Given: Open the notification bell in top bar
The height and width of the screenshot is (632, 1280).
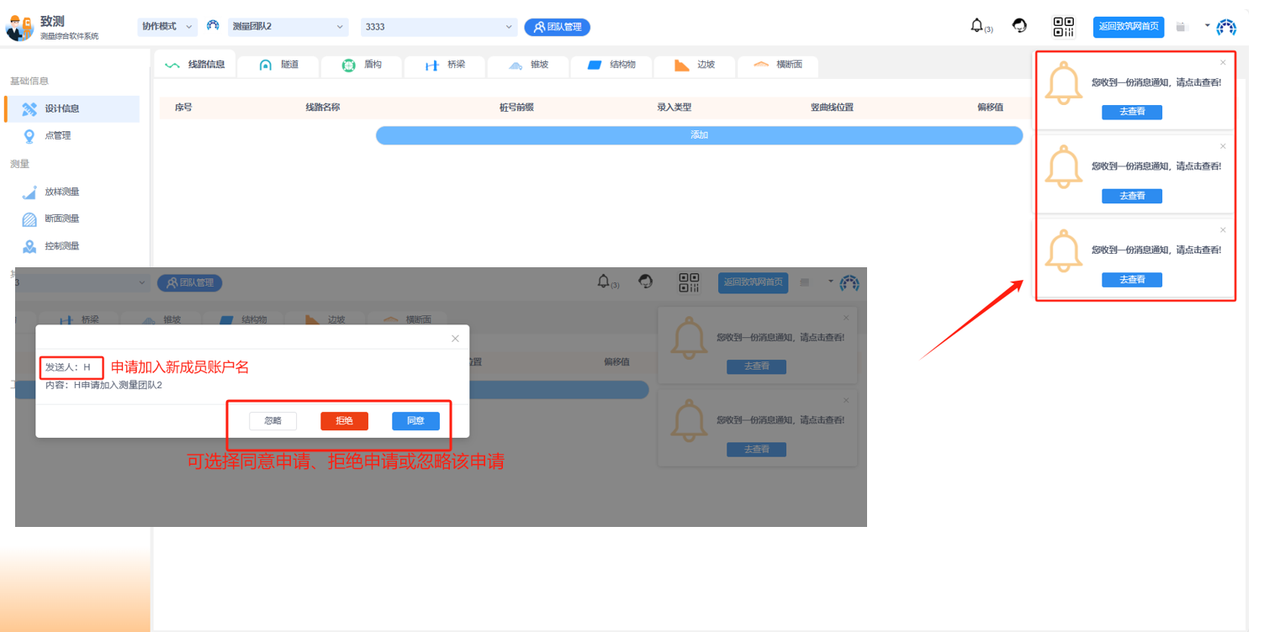Looking at the screenshot, I should pos(977,26).
